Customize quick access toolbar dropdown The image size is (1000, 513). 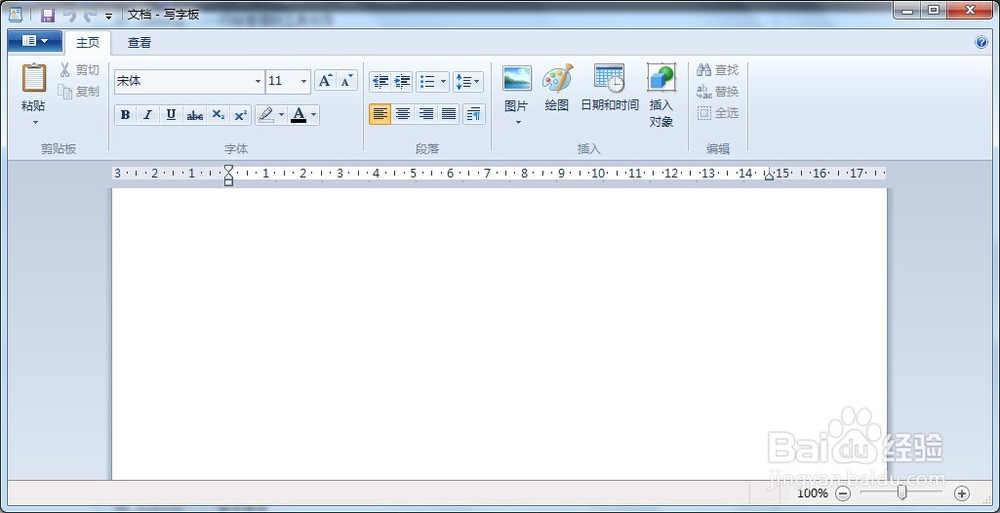[x=109, y=15]
